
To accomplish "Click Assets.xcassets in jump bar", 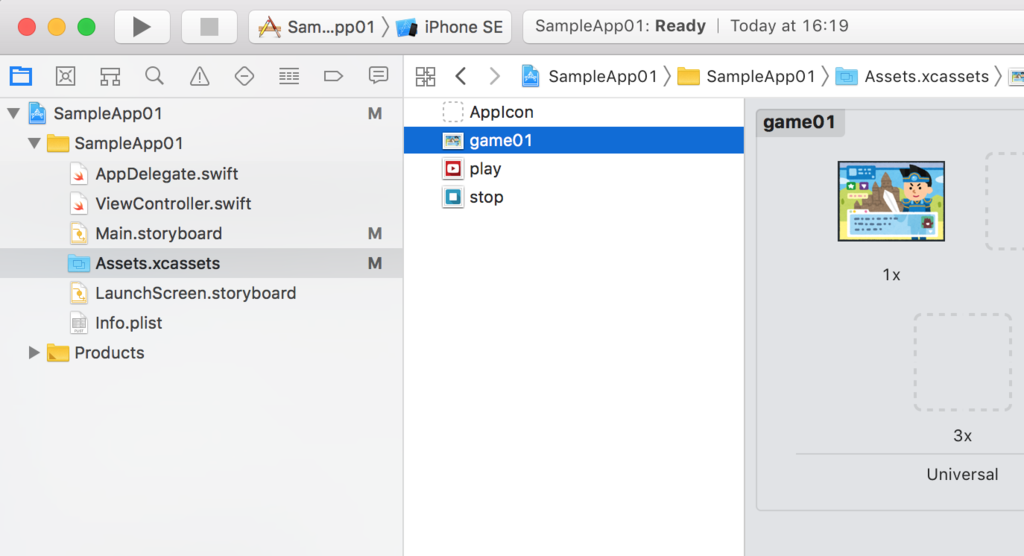I will [x=913, y=76].
